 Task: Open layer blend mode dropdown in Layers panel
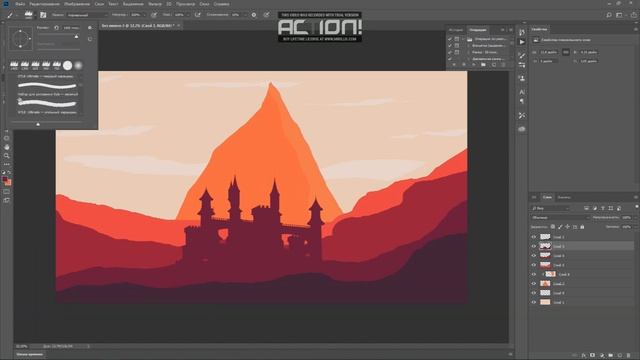pos(560,218)
